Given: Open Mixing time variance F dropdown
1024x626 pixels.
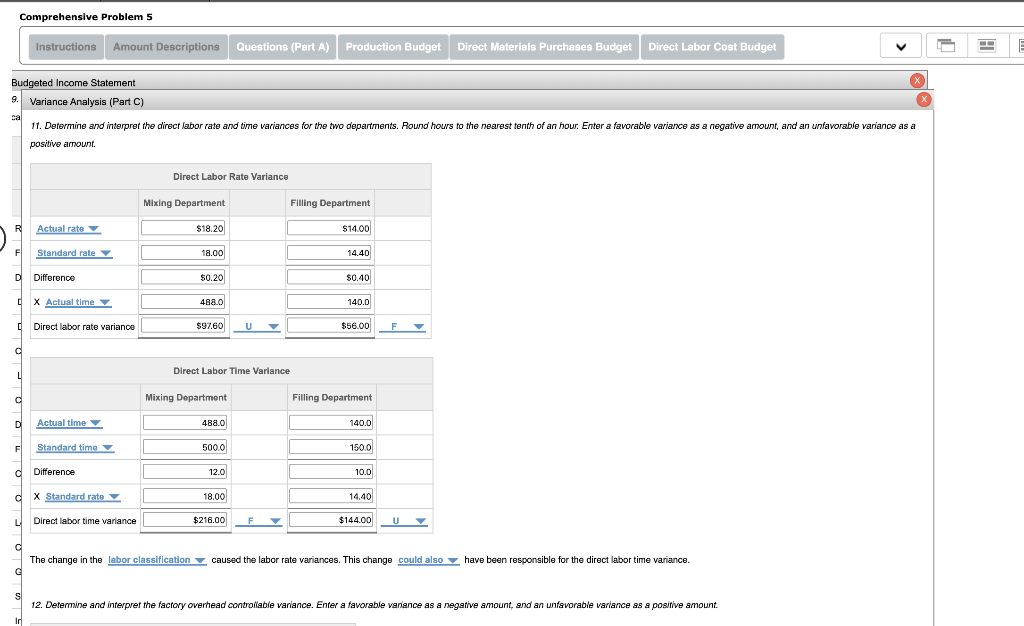Looking at the screenshot, I should tap(259, 521).
